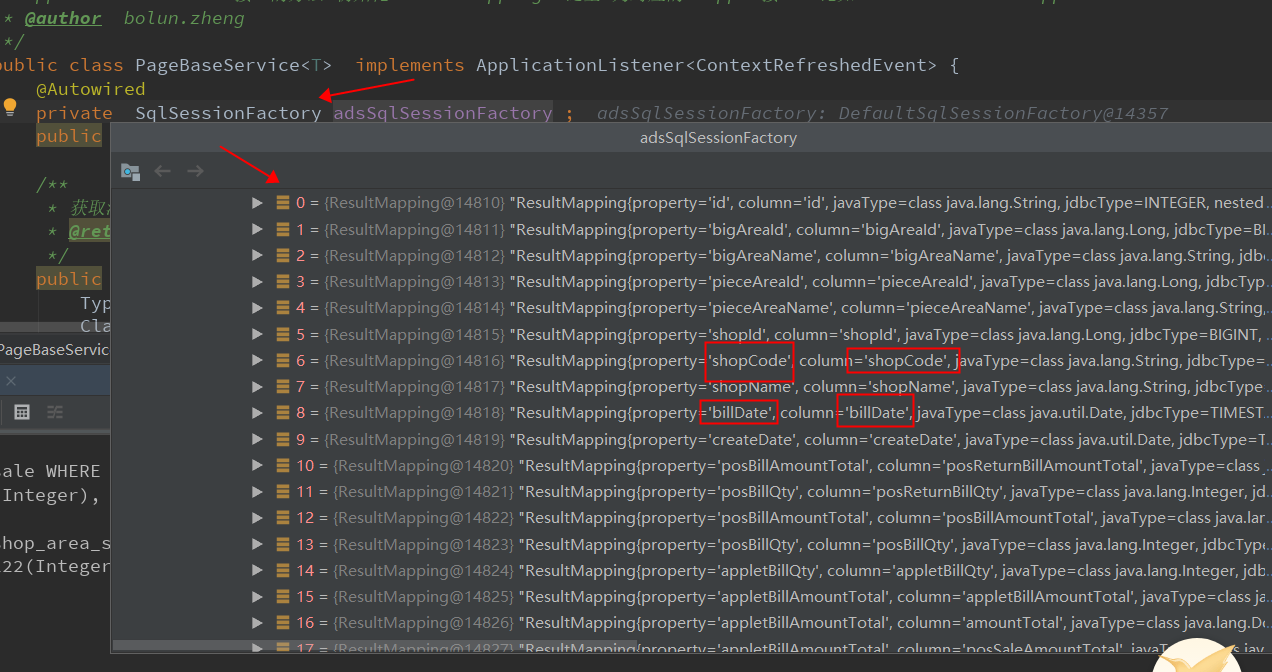Click the back arrow in the popup toolbar
This screenshot has width=1272, height=672.
click(162, 170)
